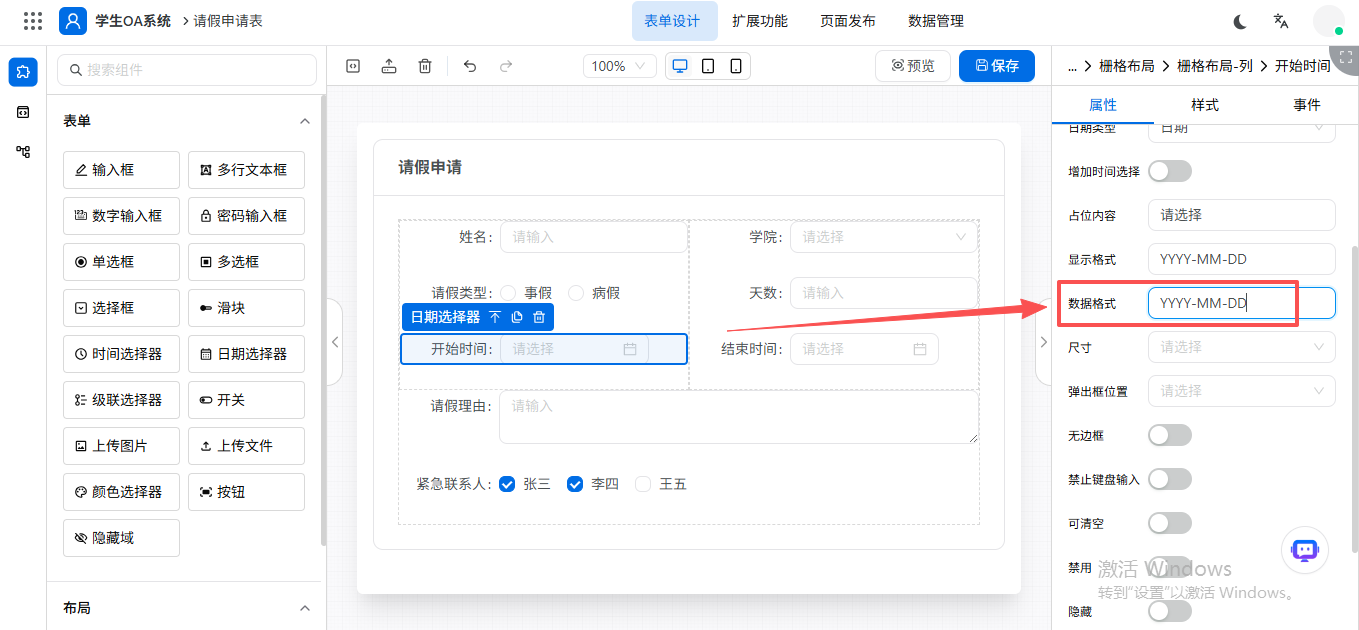The image size is (1359, 630).
Task: Open the user profile avatar circle
Action: point(1328,21)
